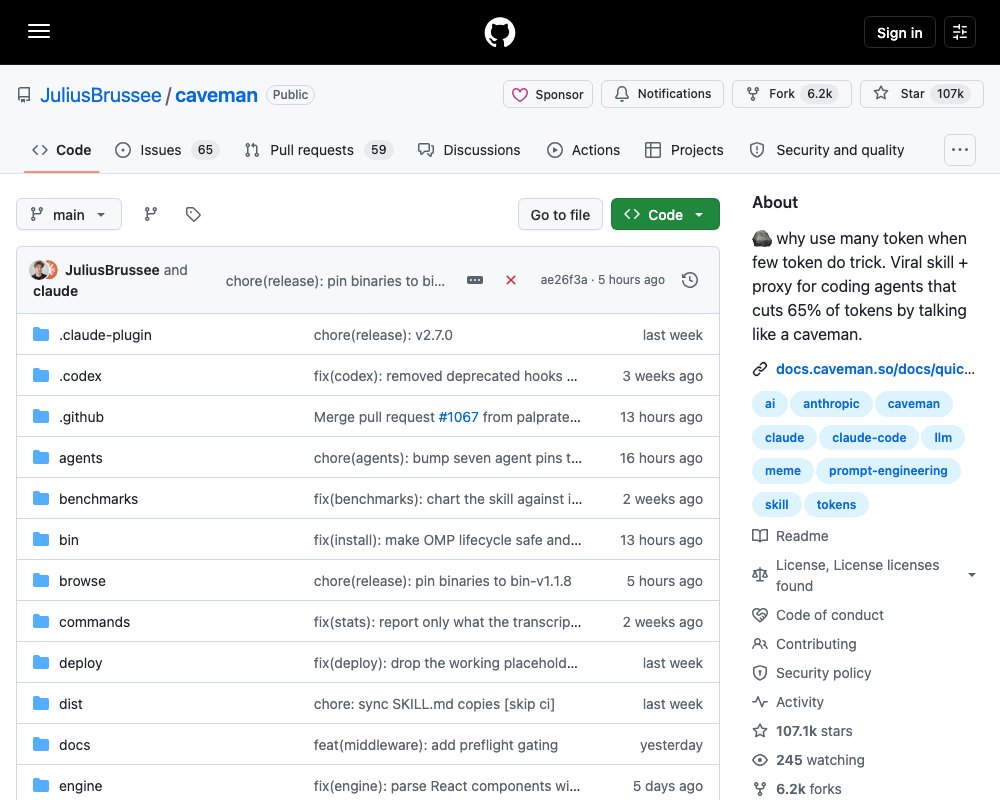Open the .claude-plugin folder
Viewport: 1000px width, 800px height.
tap(105, 335)
